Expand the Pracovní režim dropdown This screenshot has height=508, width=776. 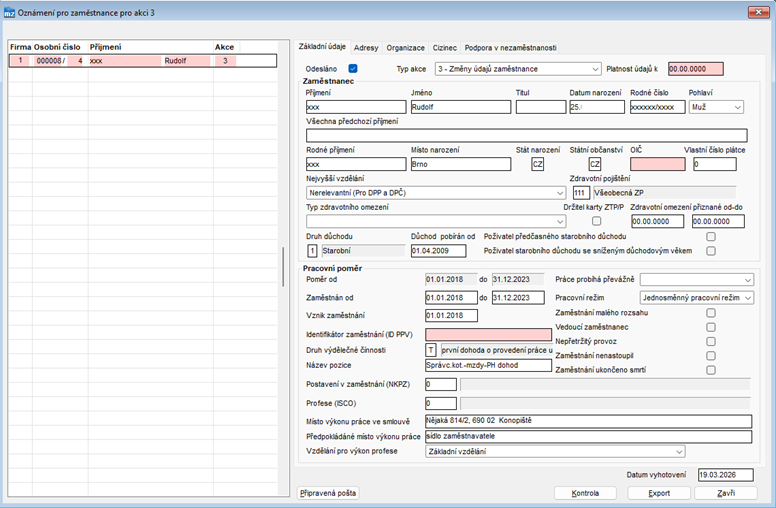pos(697,298)
